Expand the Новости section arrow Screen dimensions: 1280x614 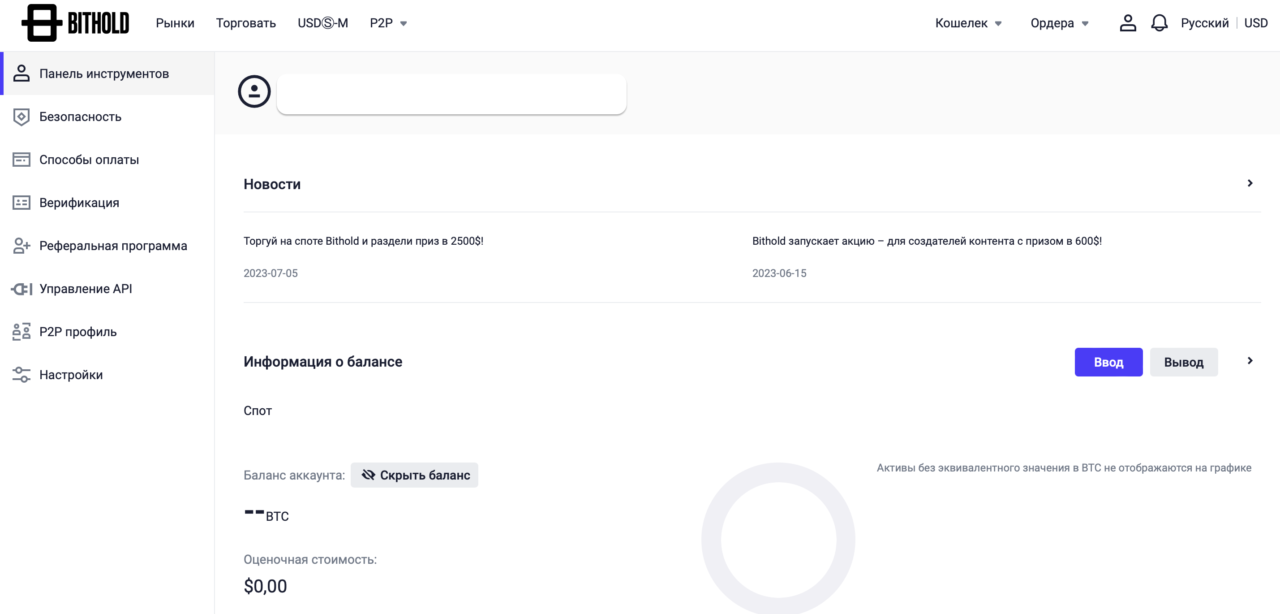click(1250, 183)
